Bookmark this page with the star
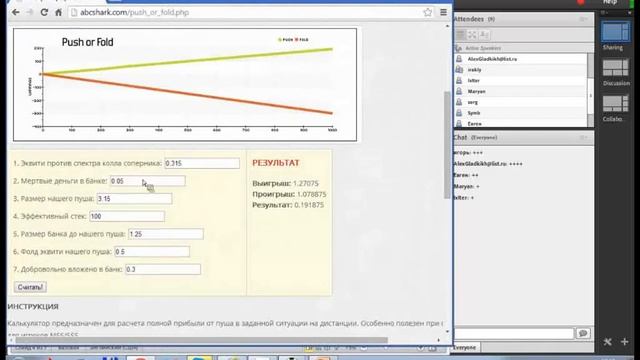 427,12
